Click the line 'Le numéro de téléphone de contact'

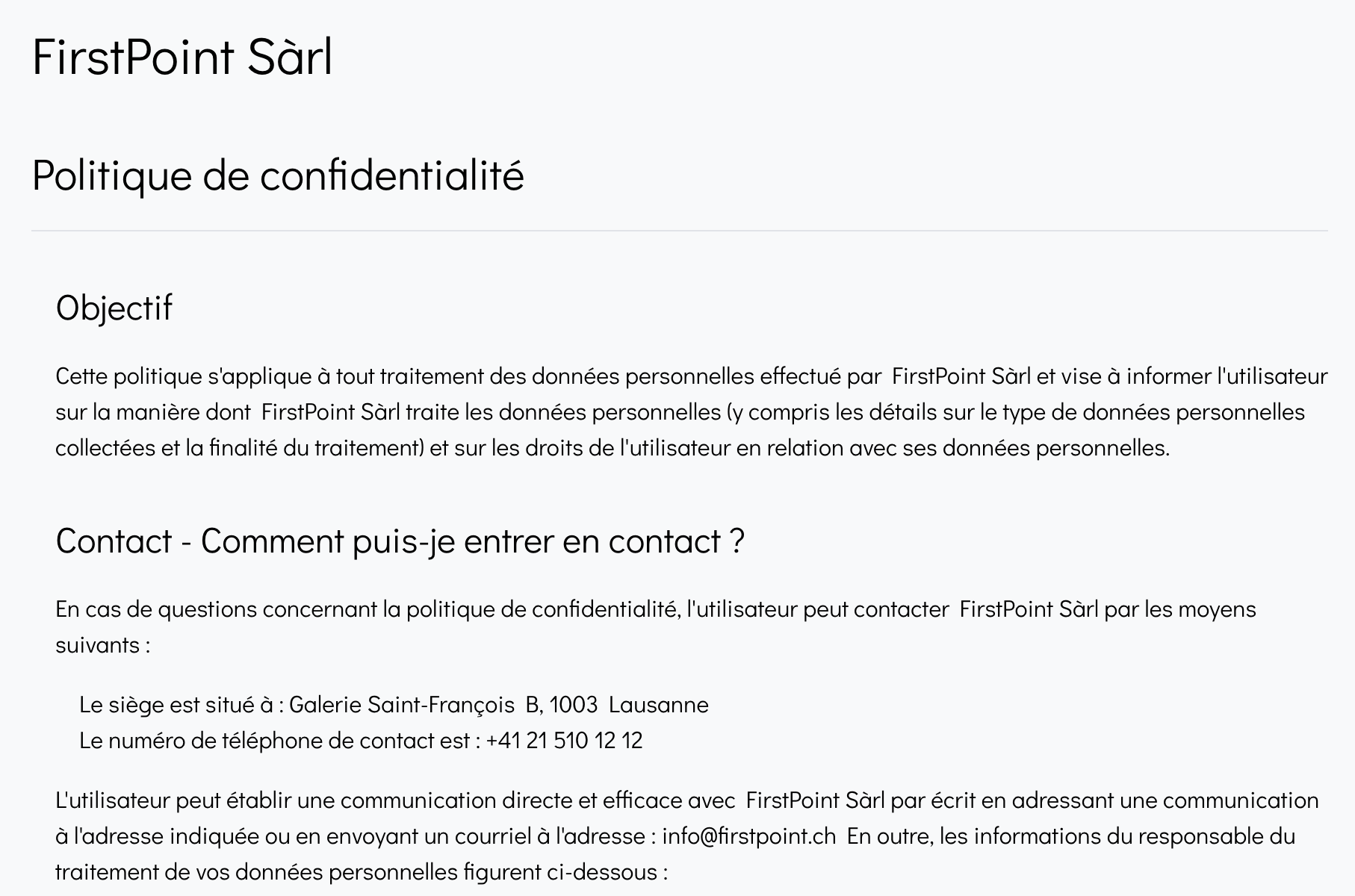pos(361,740)
